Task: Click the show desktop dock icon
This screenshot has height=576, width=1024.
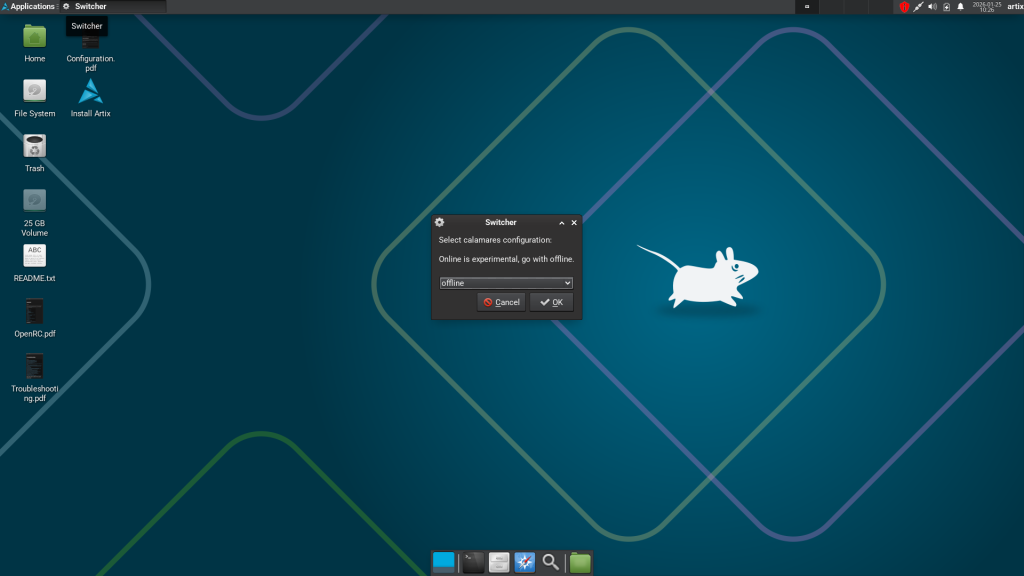Action: coord(445,562)
